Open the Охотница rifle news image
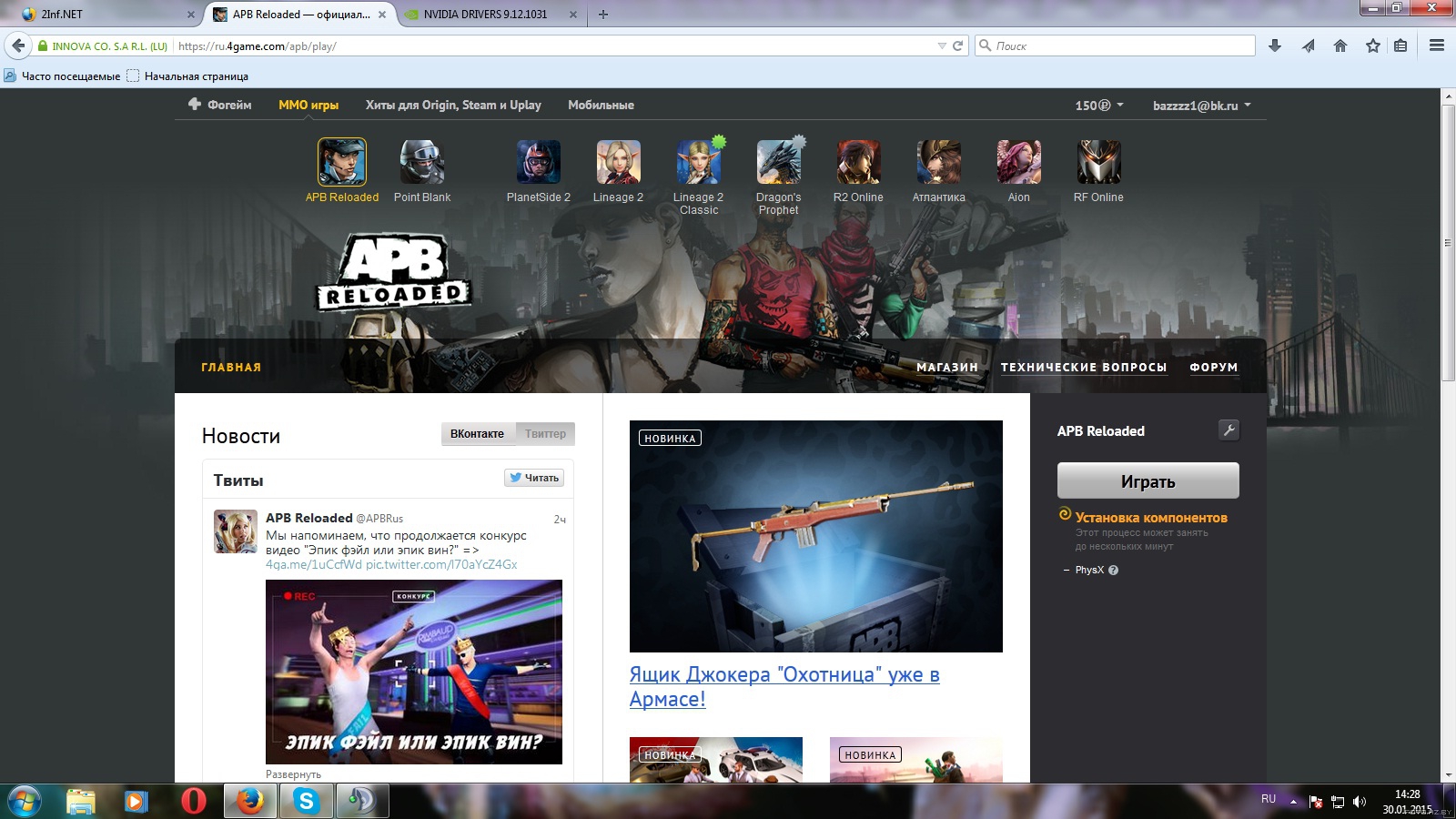This screenshot has height=819, width=1456. (x=816, y=536)
